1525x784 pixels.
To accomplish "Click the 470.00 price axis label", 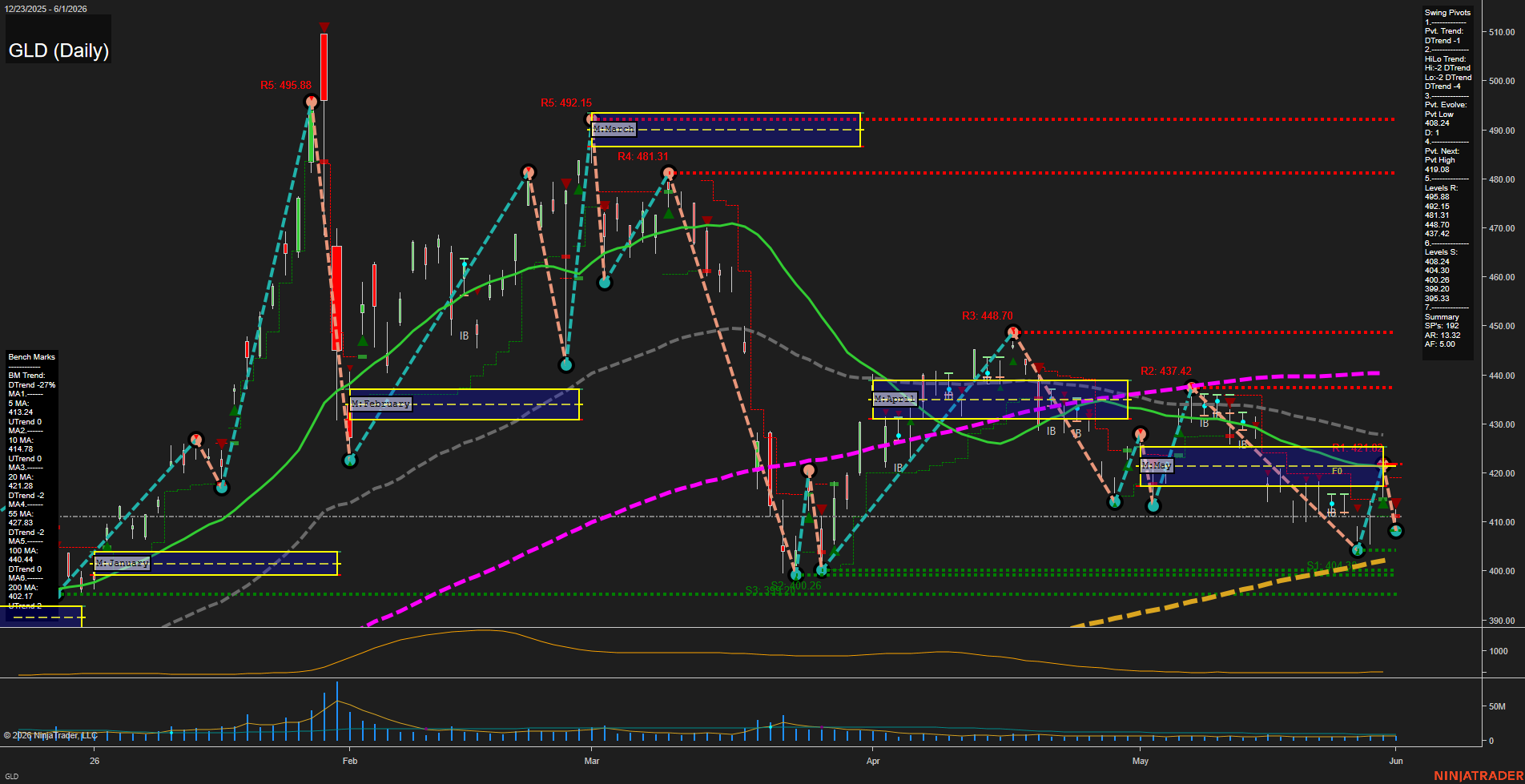I will 1502,229.
